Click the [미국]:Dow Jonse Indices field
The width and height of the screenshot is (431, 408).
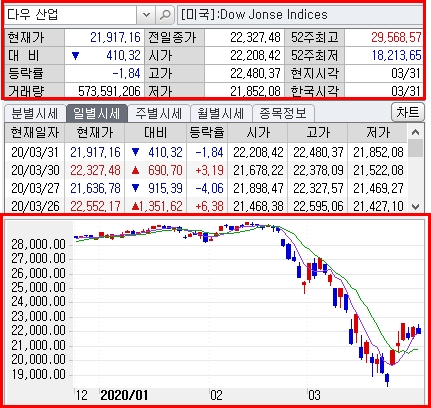click(300, 15)
